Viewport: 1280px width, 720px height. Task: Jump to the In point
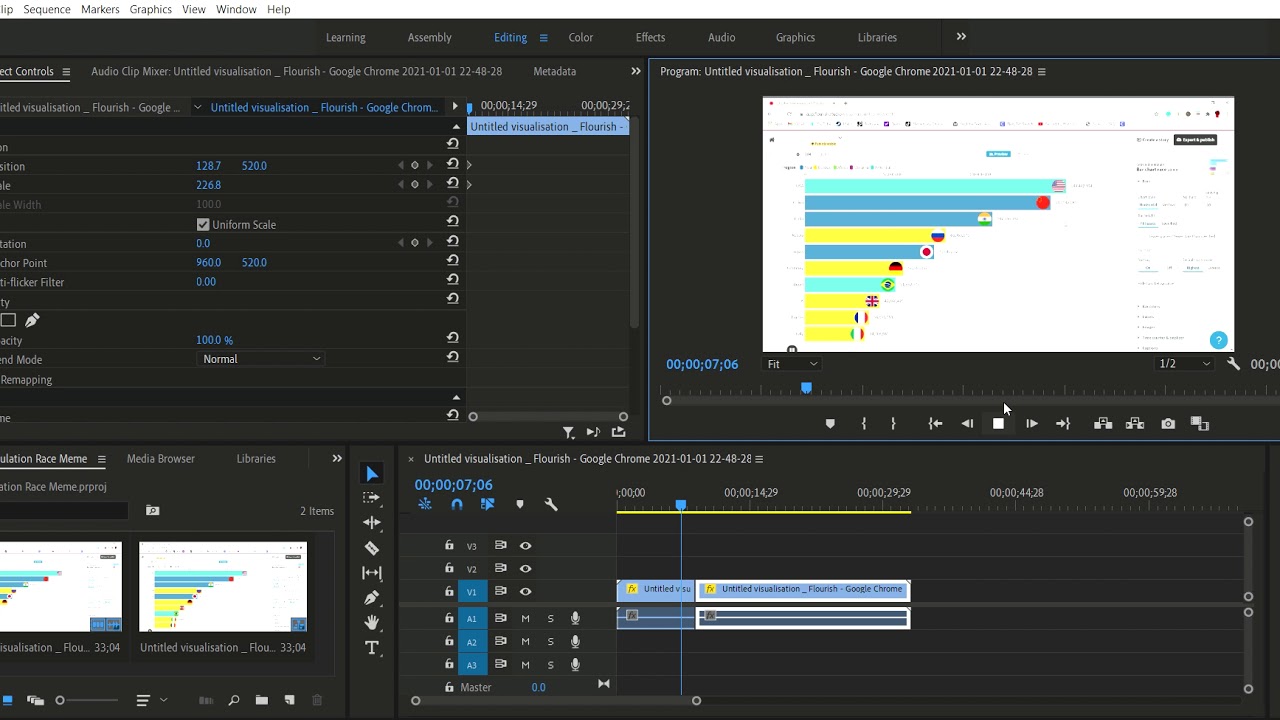pyautogui.click(x=935, y=424)
